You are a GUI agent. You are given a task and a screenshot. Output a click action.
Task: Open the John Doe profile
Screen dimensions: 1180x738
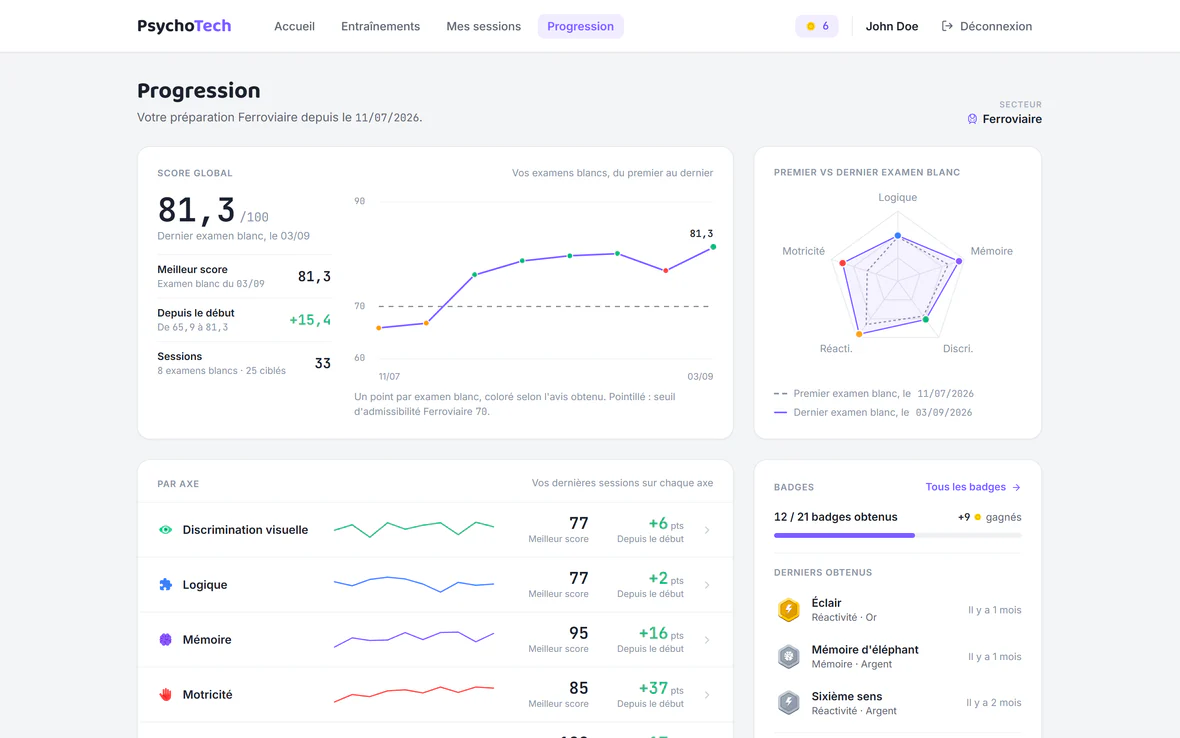(892, 26)
